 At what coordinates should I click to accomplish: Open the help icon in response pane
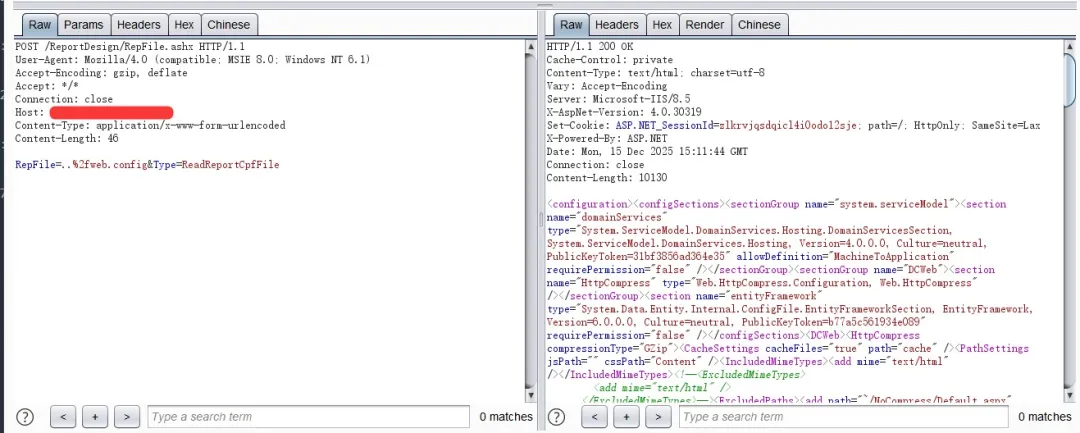pos(557,416)
